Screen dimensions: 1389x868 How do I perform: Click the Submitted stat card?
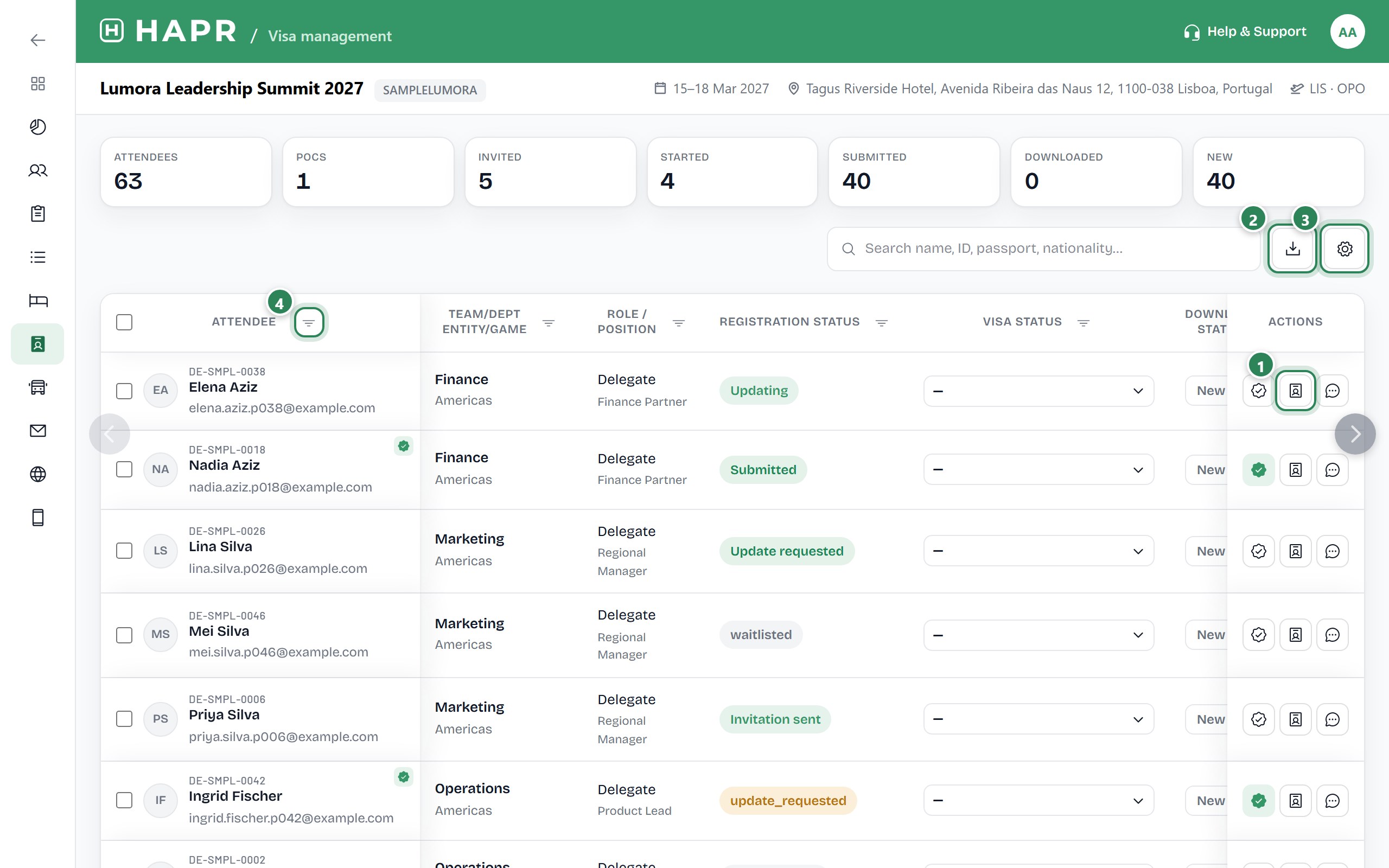click(914, 171)
